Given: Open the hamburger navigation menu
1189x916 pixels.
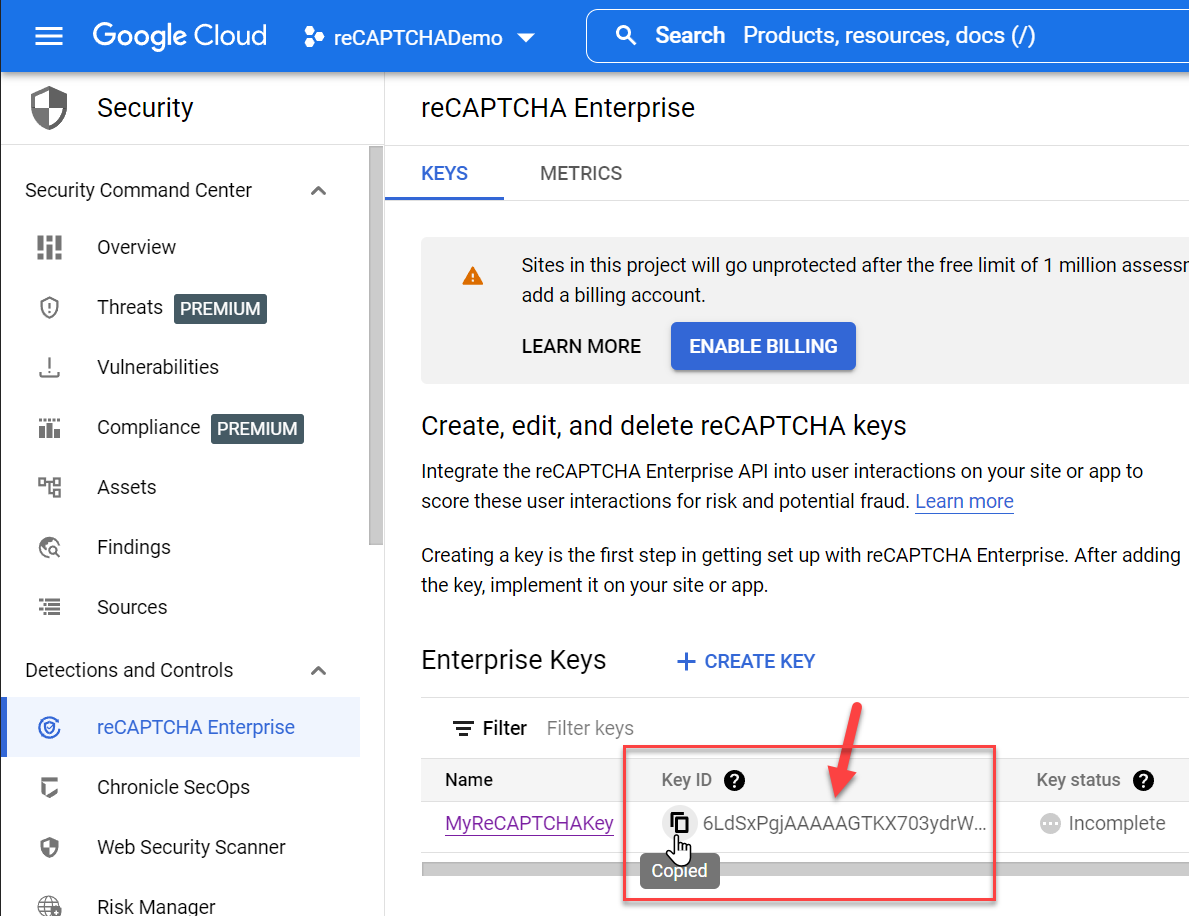Looking at the screenshot, I should [49, 36].
